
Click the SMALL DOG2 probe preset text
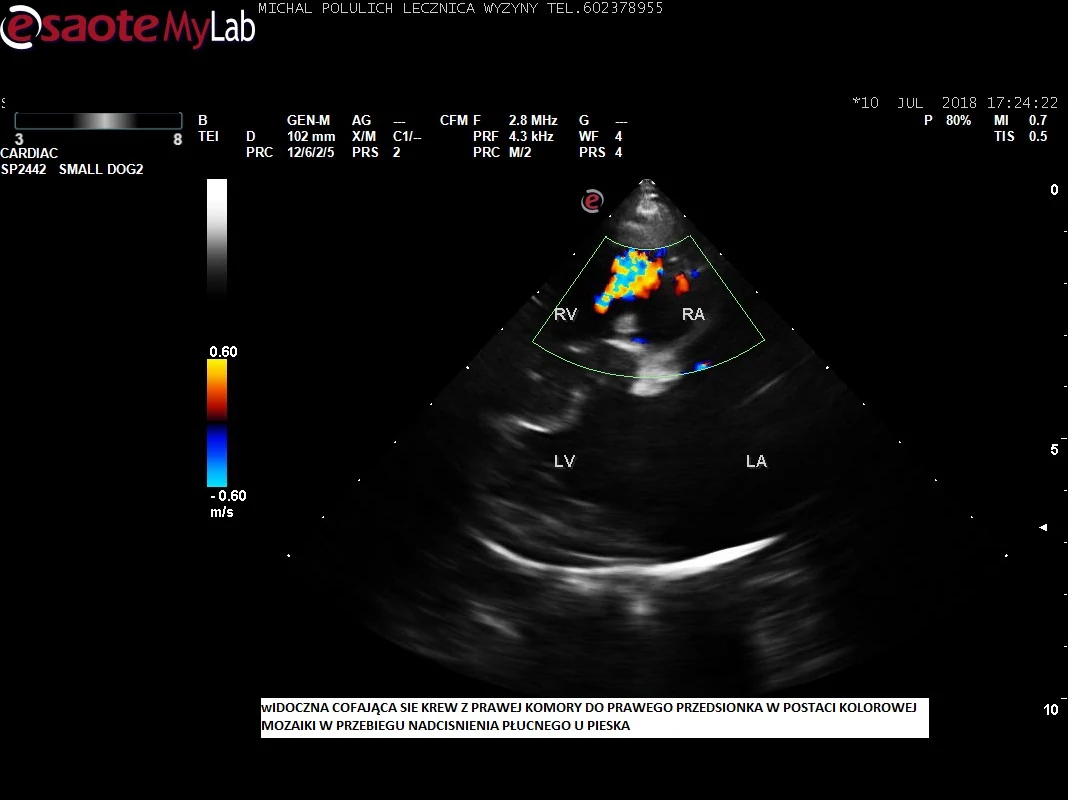100,169
